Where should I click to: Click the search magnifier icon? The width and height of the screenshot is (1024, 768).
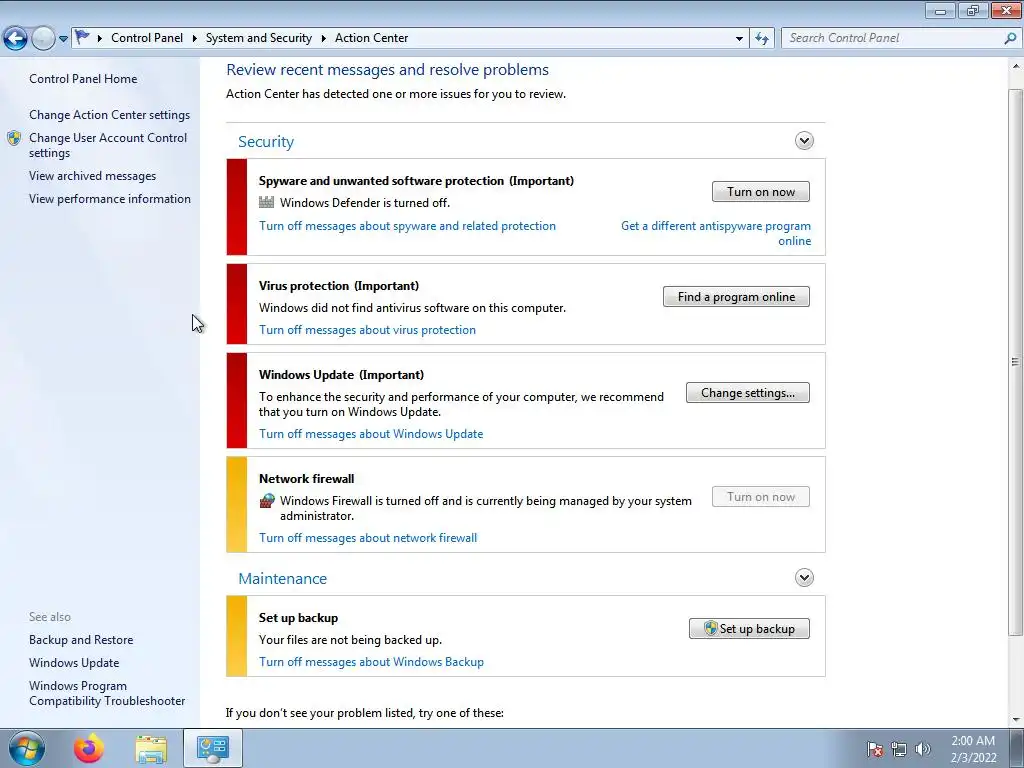pyautogui.click(x=1010, y=38)
